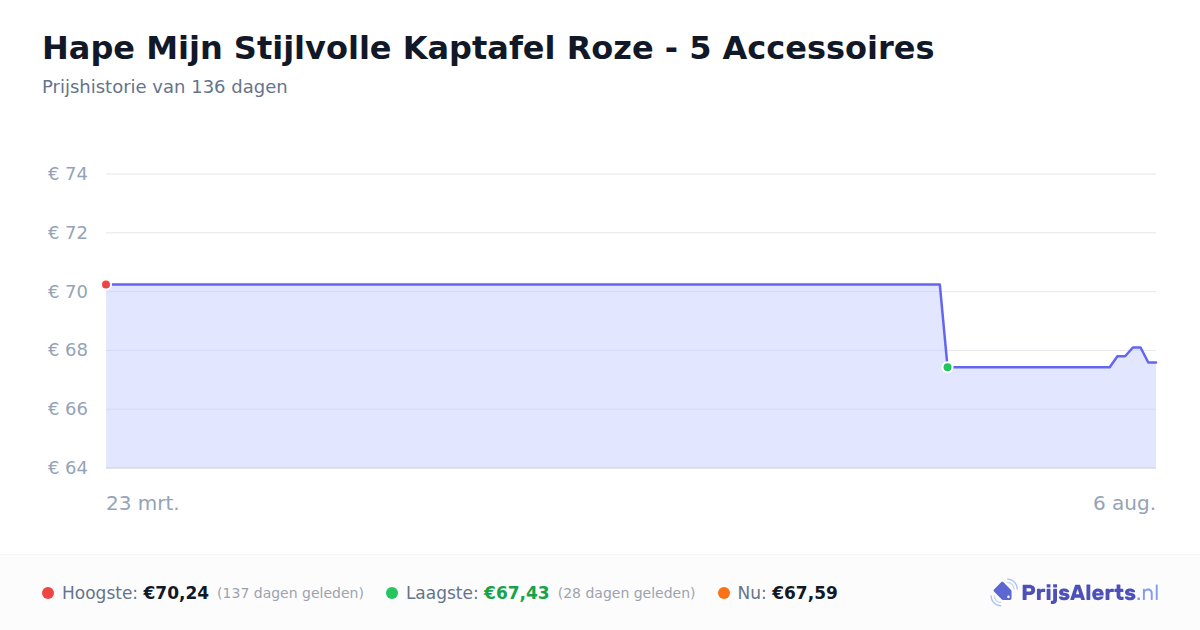This screenshot has height=630, width=1200.
Task: Click the orange dot beside Nu legend
Action: (724, 593)
